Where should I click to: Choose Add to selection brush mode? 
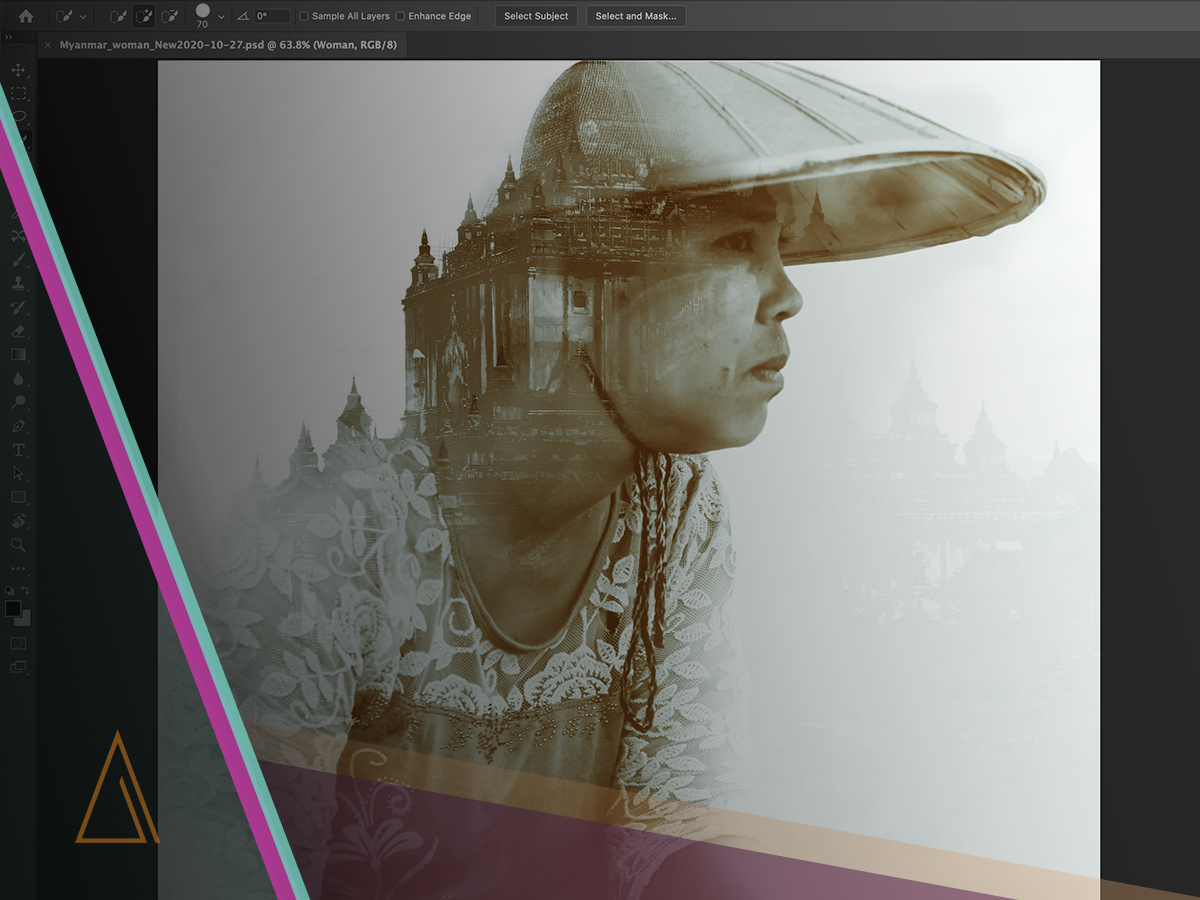coord(144,16)
